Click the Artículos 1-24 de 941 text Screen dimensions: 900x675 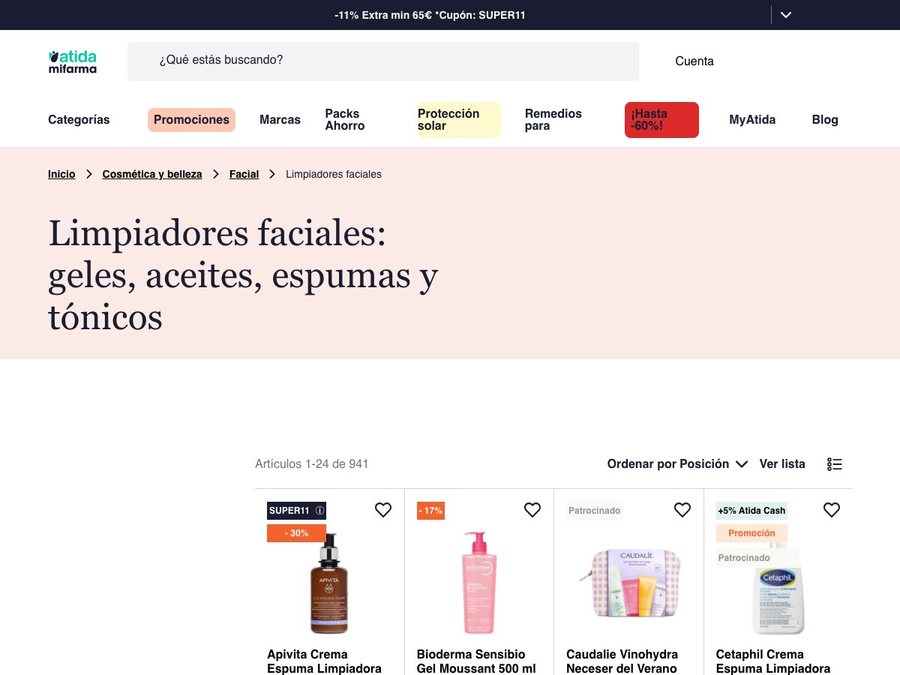312,464
